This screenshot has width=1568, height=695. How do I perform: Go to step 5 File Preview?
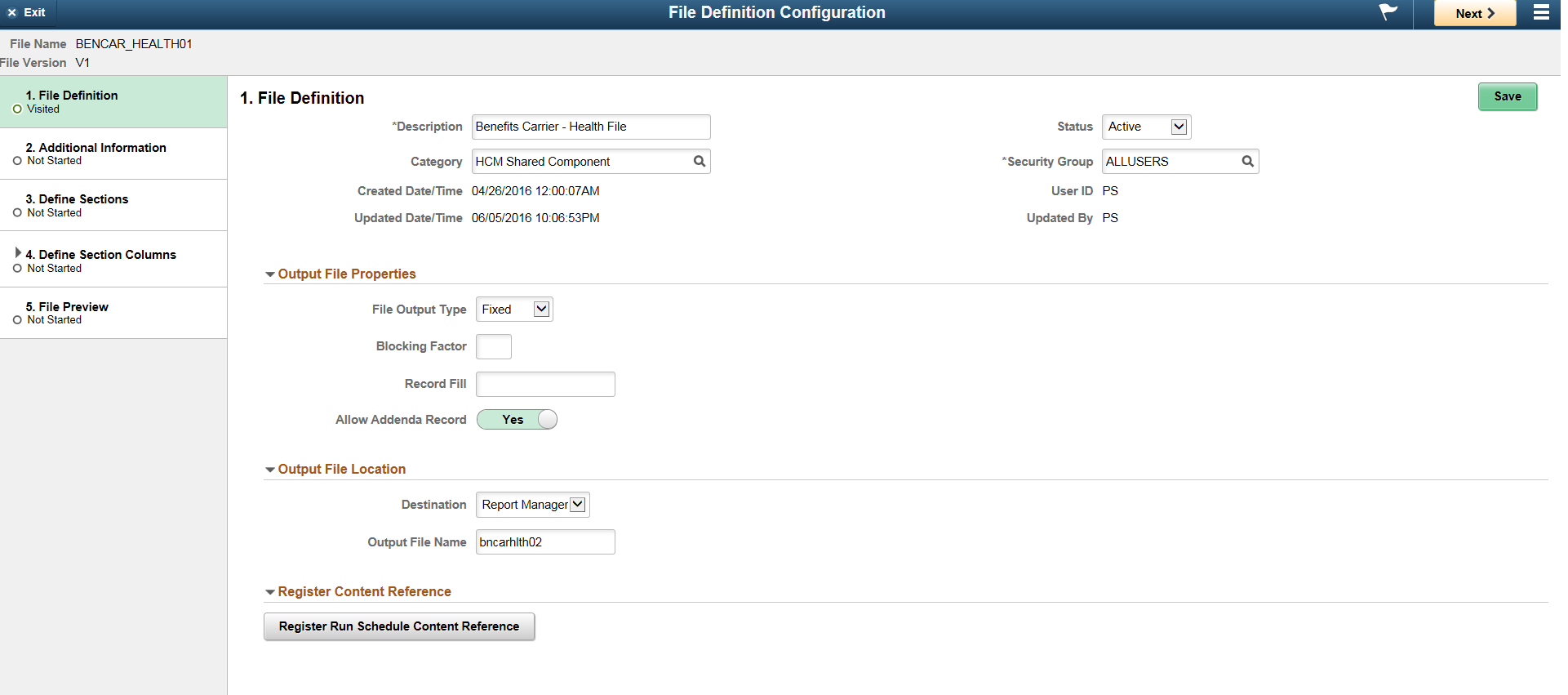click(x=113, y=313)
